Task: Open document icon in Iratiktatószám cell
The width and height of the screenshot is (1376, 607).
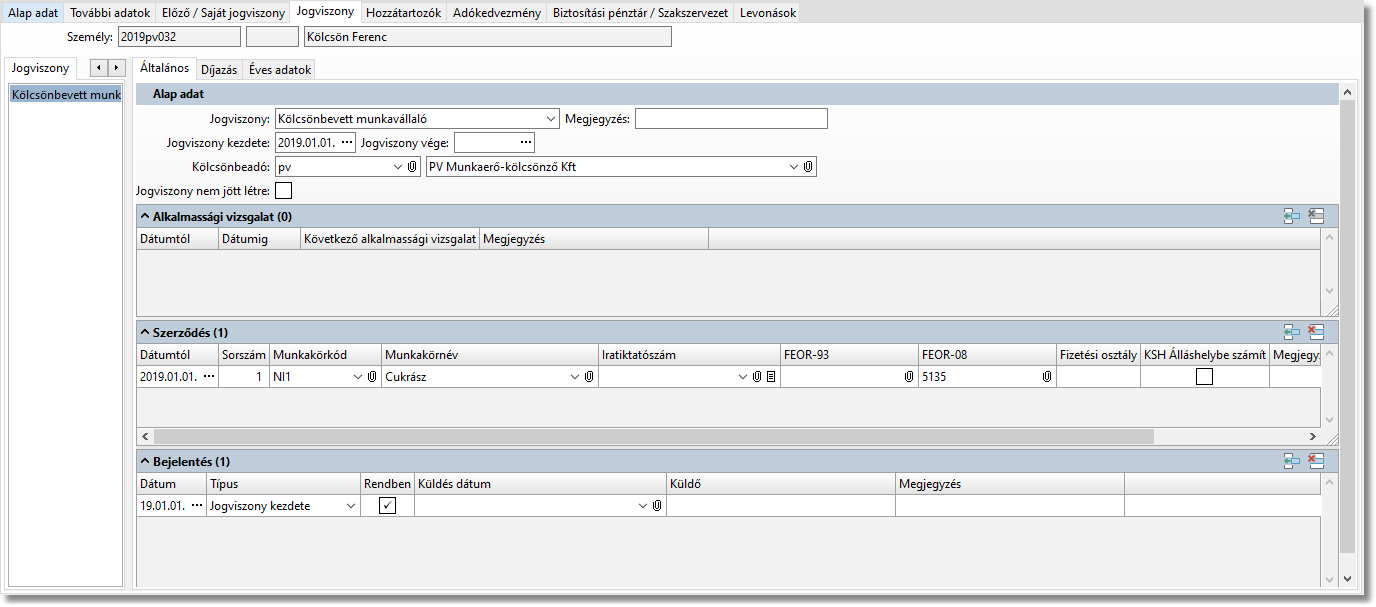Action: coord(771,377)
